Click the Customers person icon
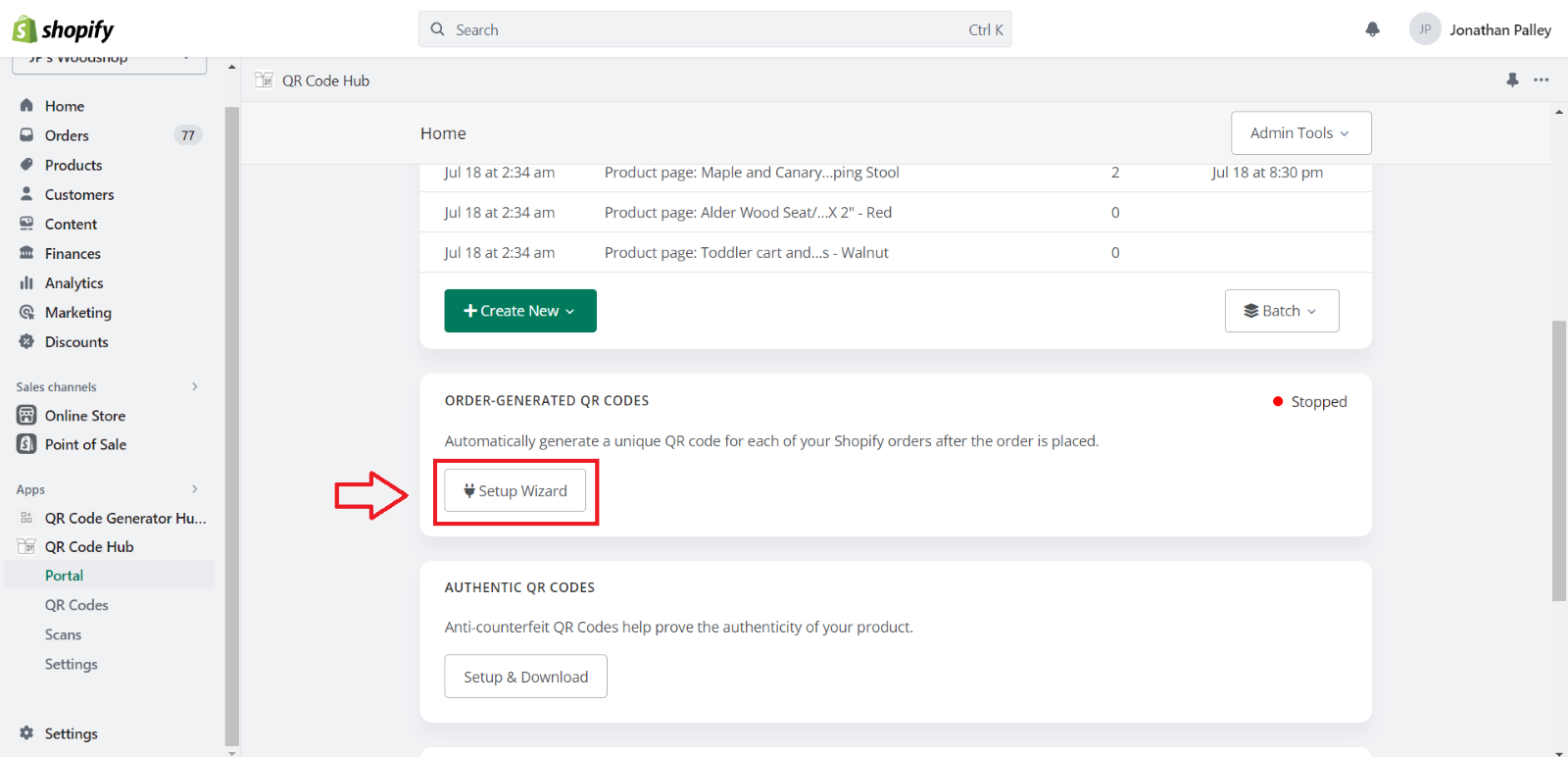The height and width of the screenshot is (757, 1568). pos(26,193)
